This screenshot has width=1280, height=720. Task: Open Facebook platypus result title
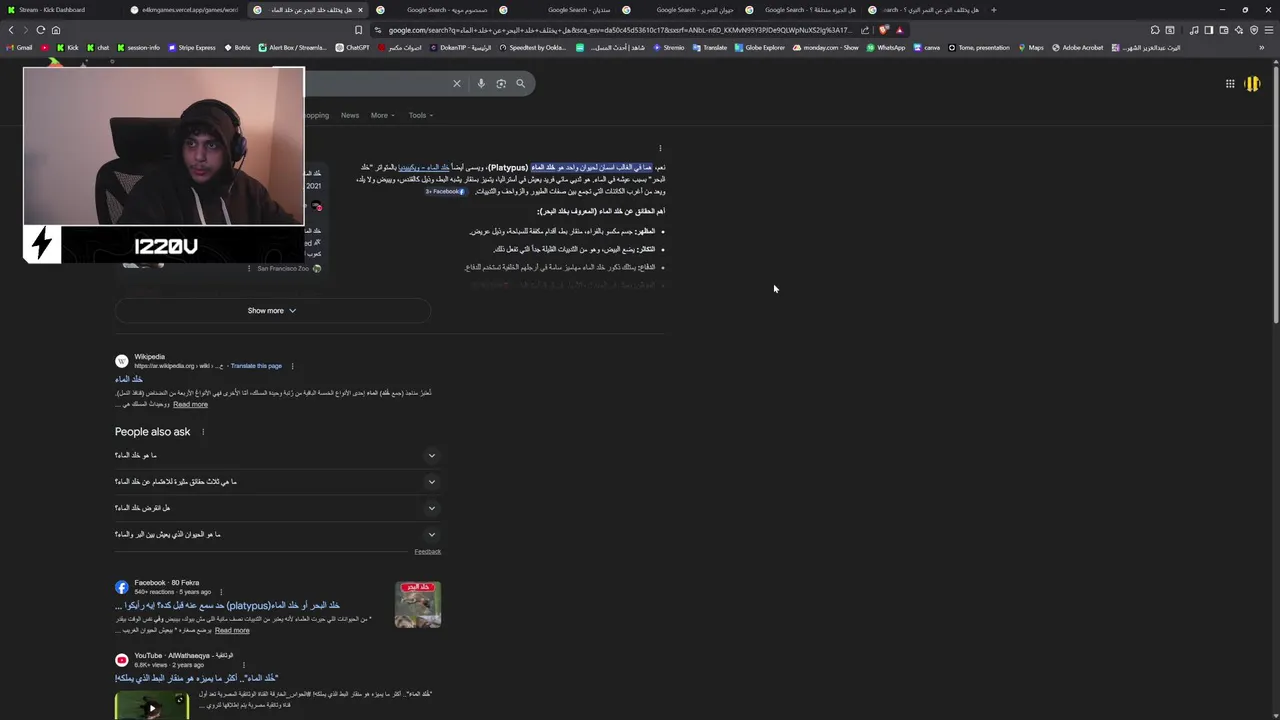(x=227, y=606)
